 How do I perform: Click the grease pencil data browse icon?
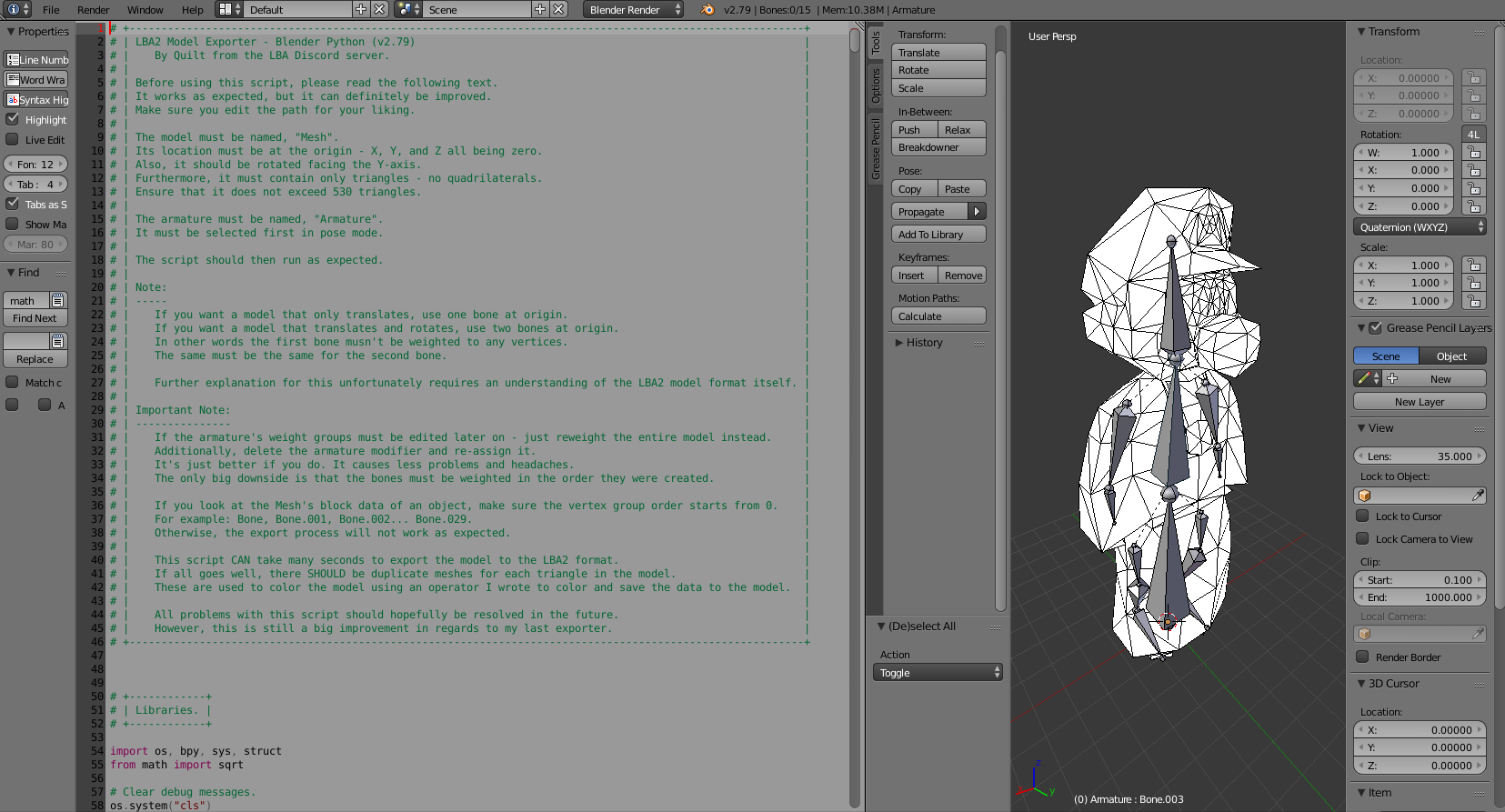tap(1368, 379)
